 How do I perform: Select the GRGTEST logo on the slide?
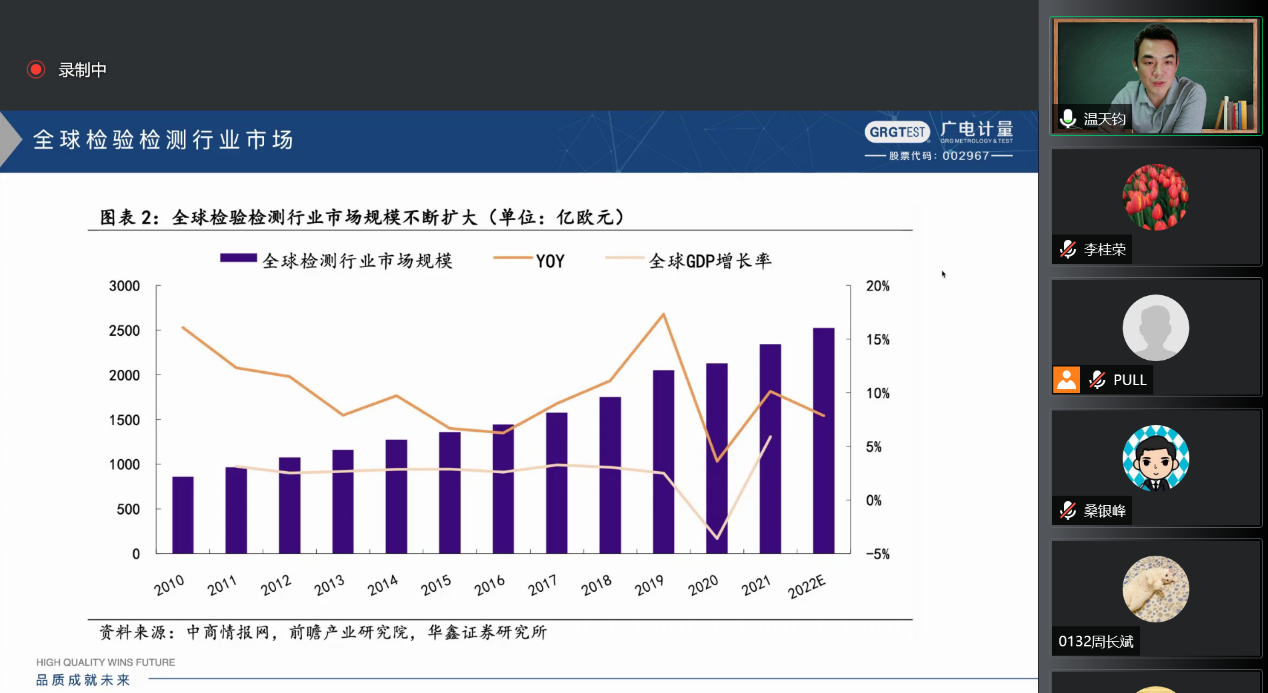897,132
